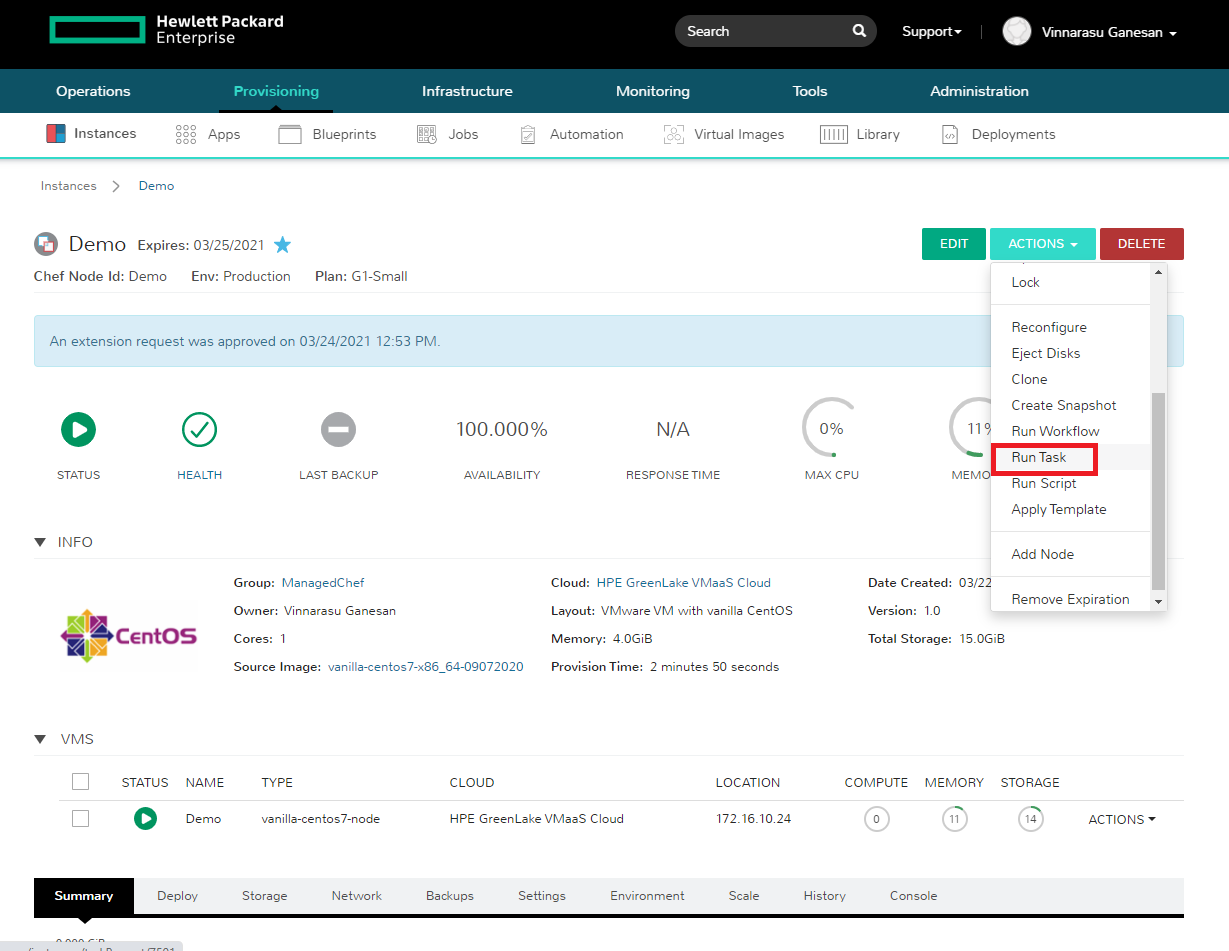Screen dimensions: 1229x951
Task: Open the vanilla-centos7-x86_64-09072020 source image link
Action: 425,666
